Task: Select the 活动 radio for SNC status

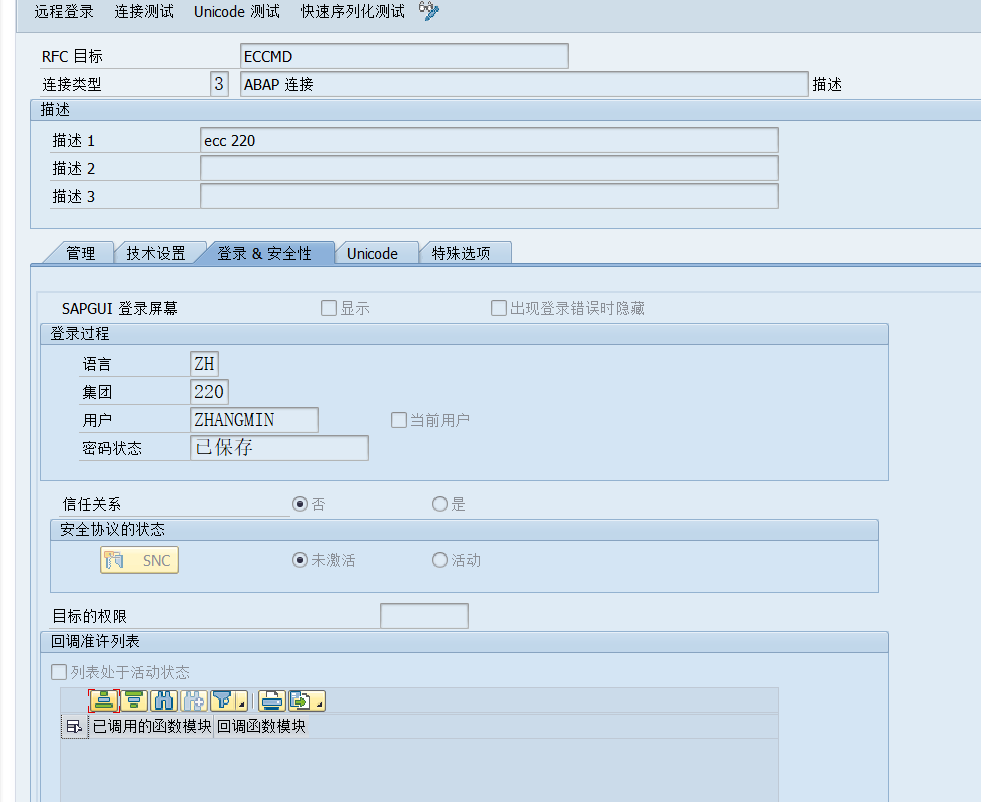Action: (x=439, y=560)
